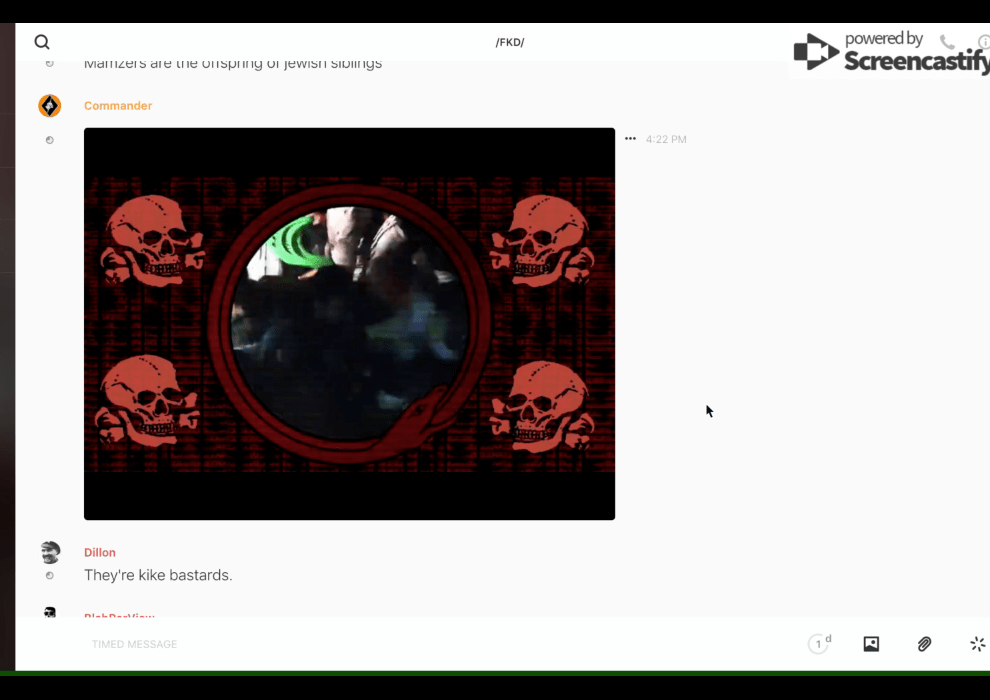Viewport: 990px width, 700px height.
Task: Click status dot below Commander's avatar
Action: click(x=49, y=140)
